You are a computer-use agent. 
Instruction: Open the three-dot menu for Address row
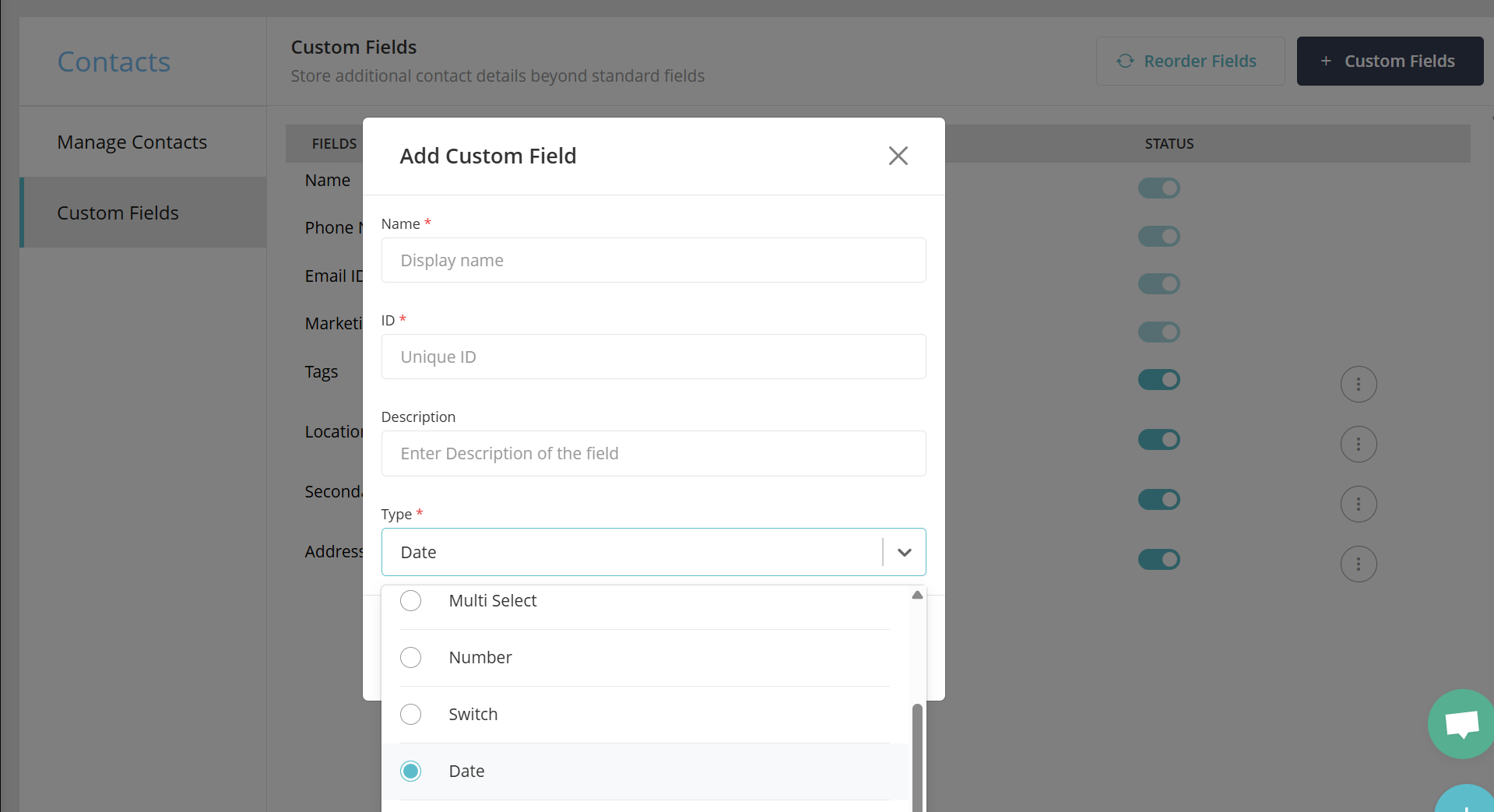[x=1358, y=564]
